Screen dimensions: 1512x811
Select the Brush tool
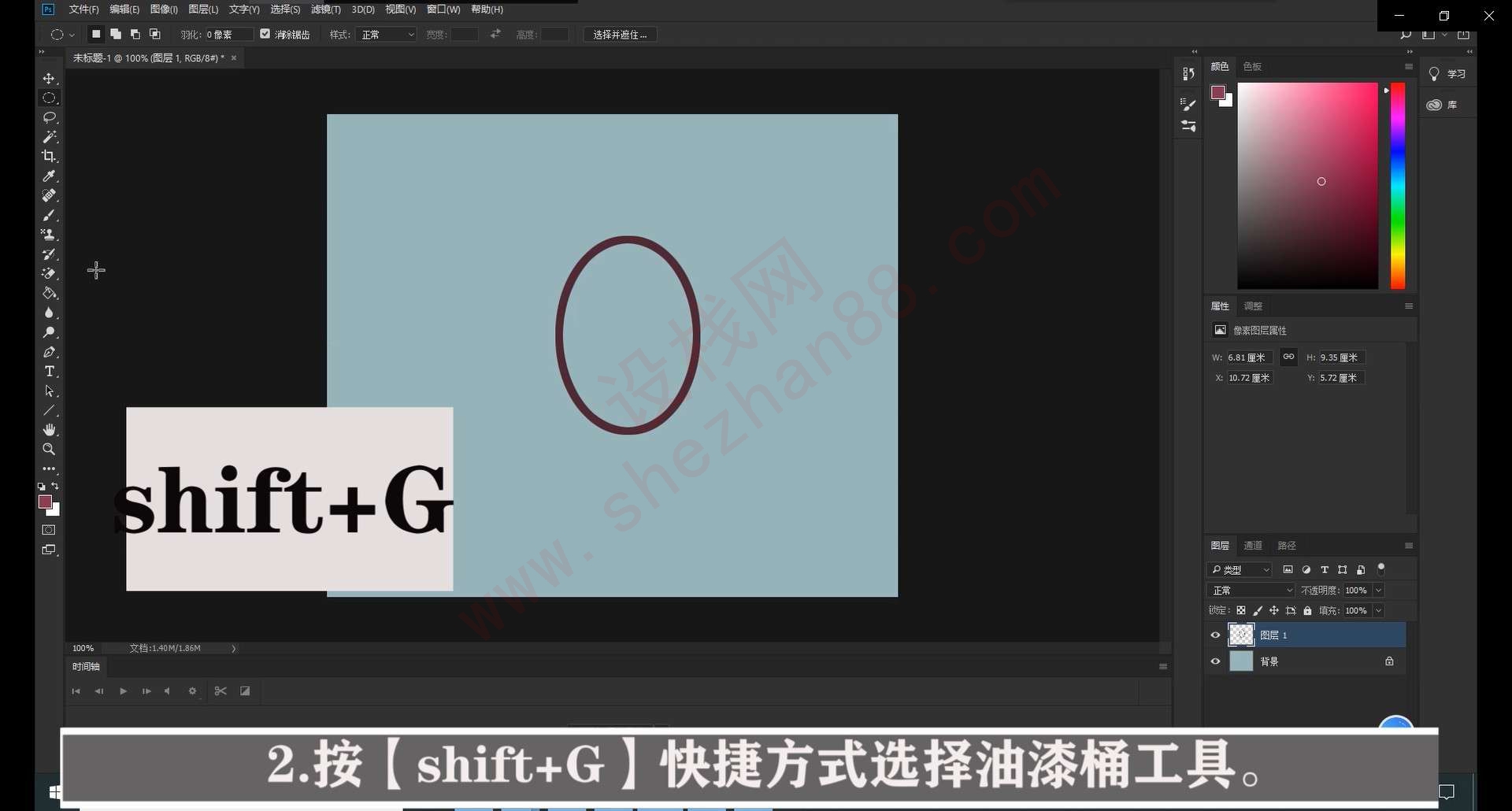(49, 215)
